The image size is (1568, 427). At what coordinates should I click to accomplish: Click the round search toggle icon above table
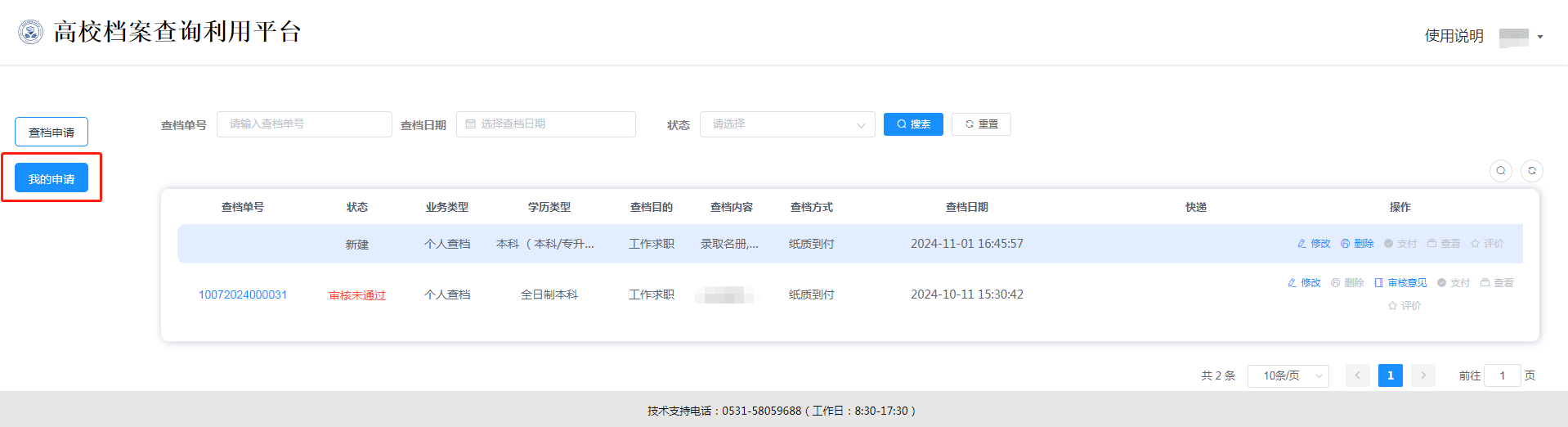(1500, 171)
